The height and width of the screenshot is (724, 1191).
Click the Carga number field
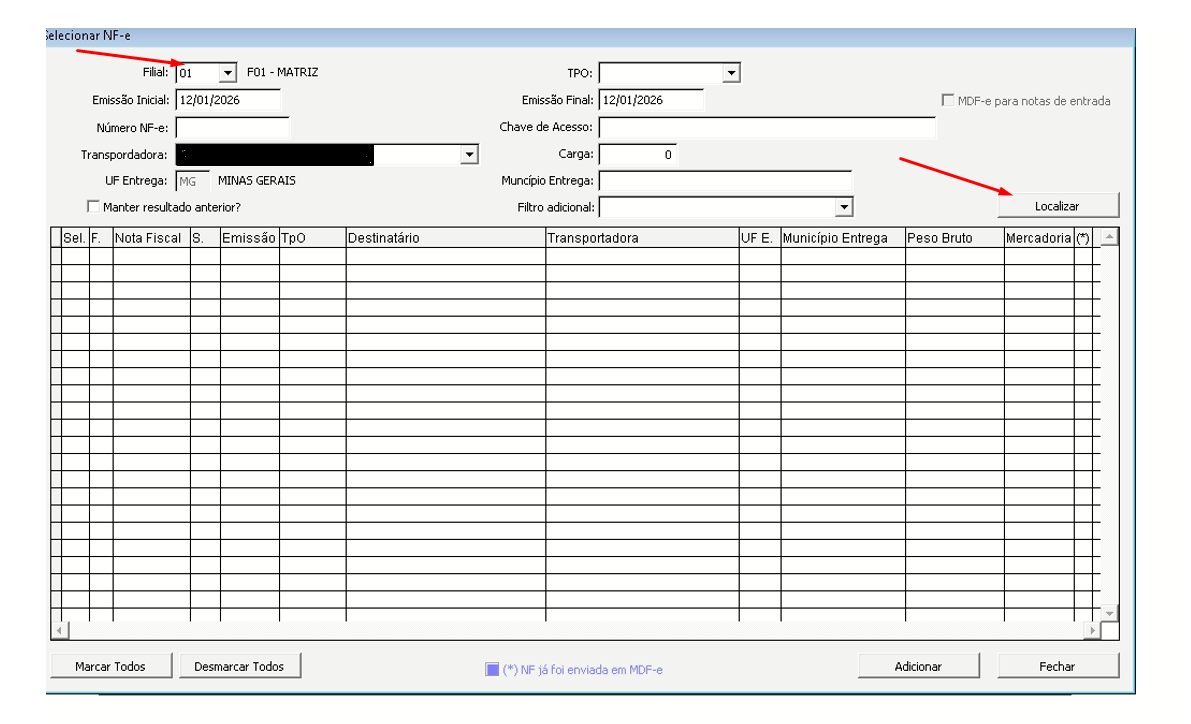[637, 155]
